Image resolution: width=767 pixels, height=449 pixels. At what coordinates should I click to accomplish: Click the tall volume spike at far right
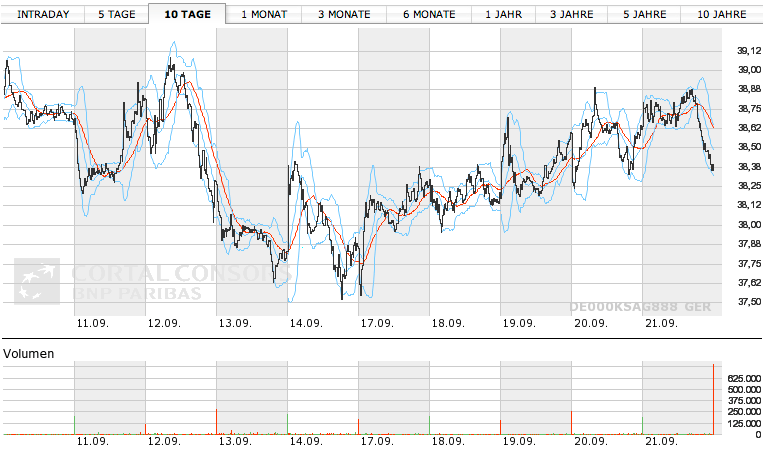coord(713,400)
